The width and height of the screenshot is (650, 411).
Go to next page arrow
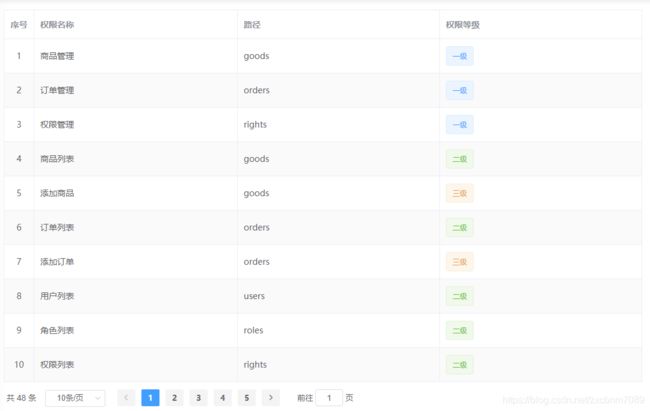coord(271,398)
